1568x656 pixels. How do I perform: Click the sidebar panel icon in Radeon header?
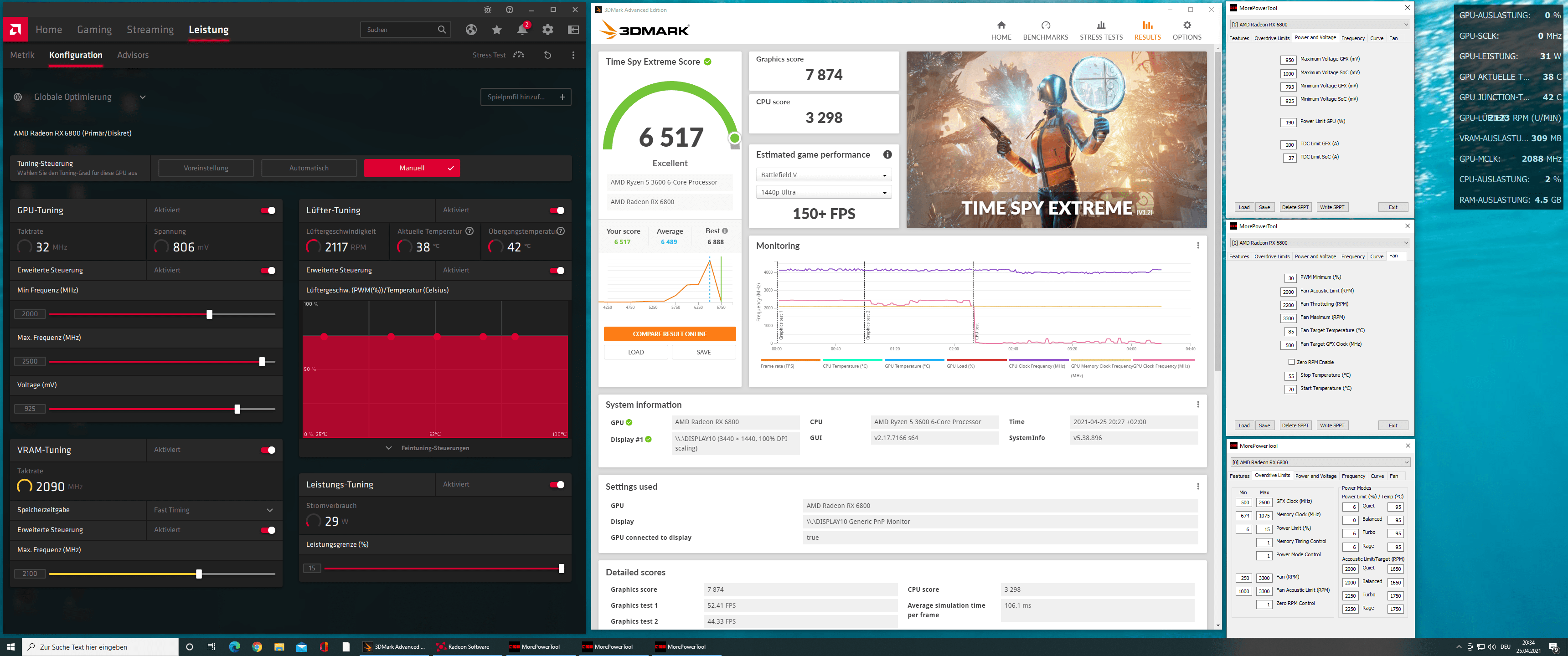click(573, 29)
